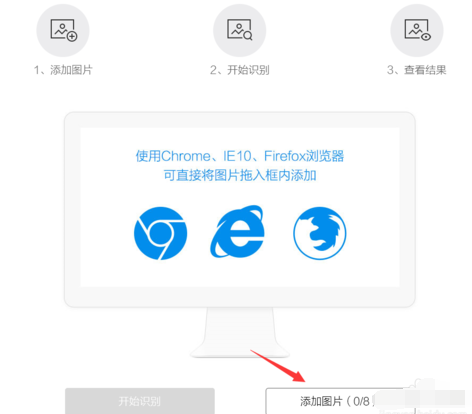Screen dimensions: 472x414
Task: Click the gray 开始识别 button
Action: (x=140, y=401)
